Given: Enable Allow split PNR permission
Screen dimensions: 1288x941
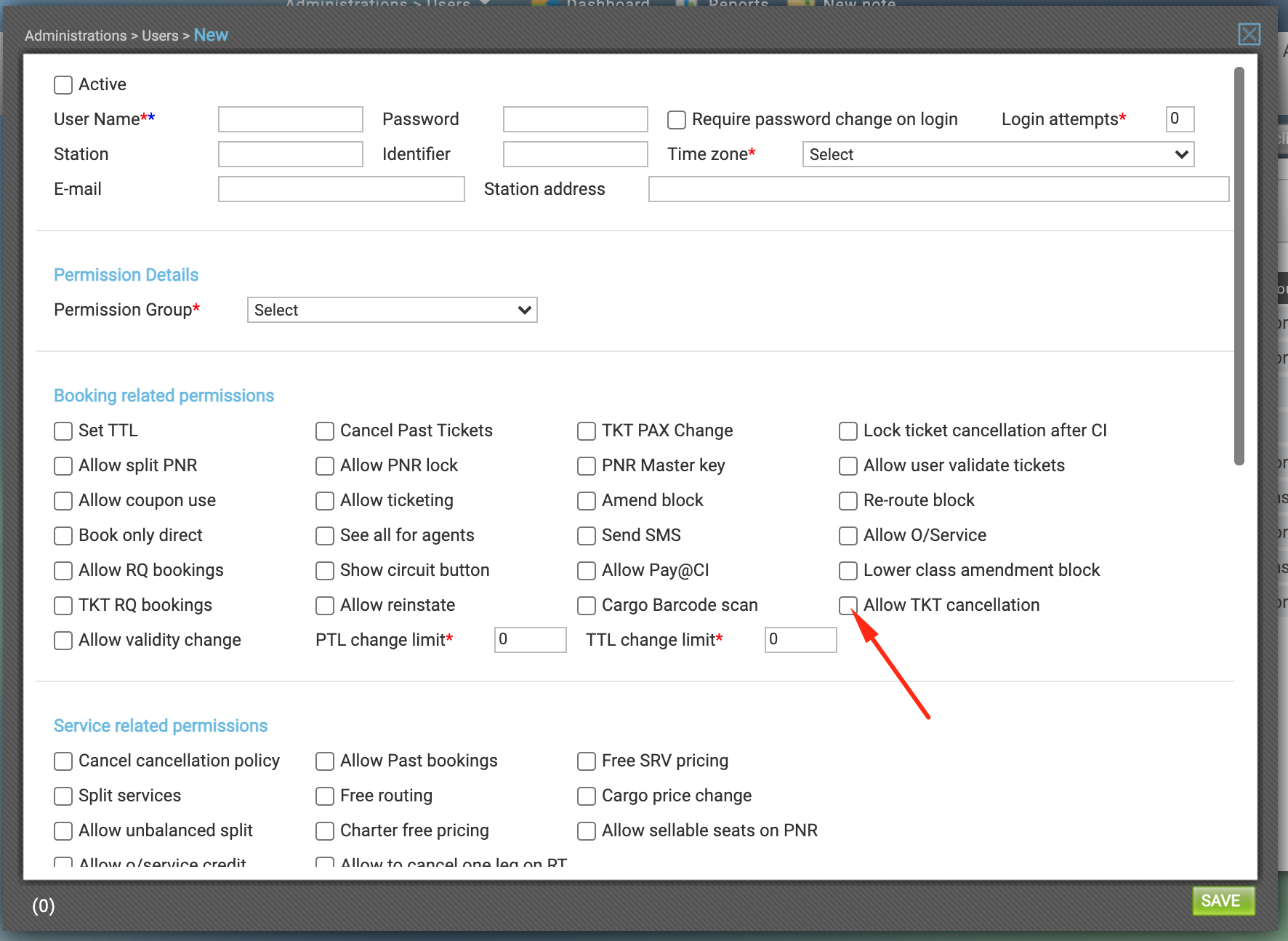Looking at the screenshot, I should pyautogui.click(x=63, y=466).
